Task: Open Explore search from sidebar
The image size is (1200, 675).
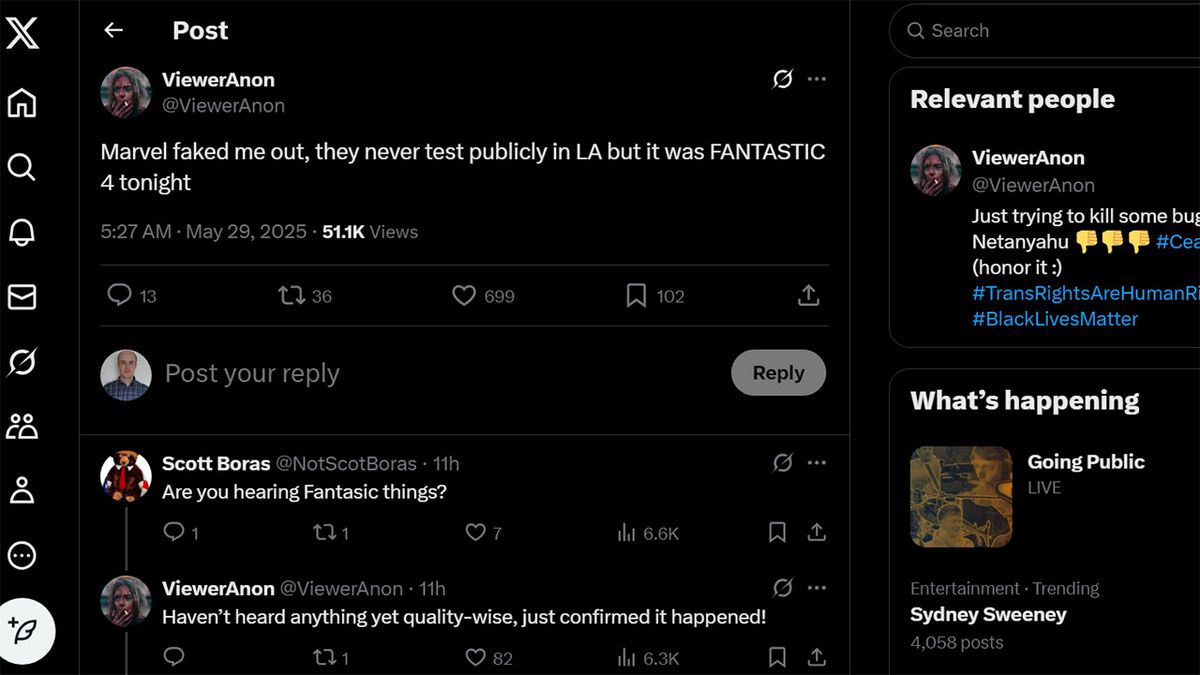Action: pyautogui.click(x=22, y=167)
